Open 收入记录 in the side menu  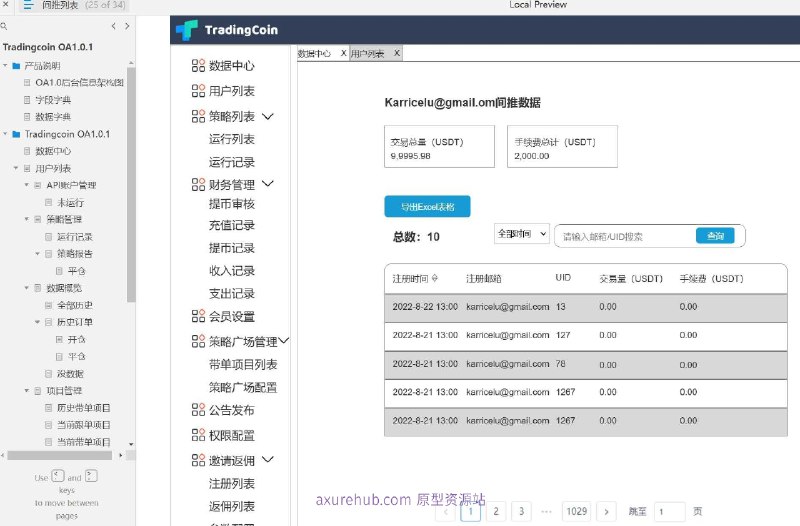[232, 270]
